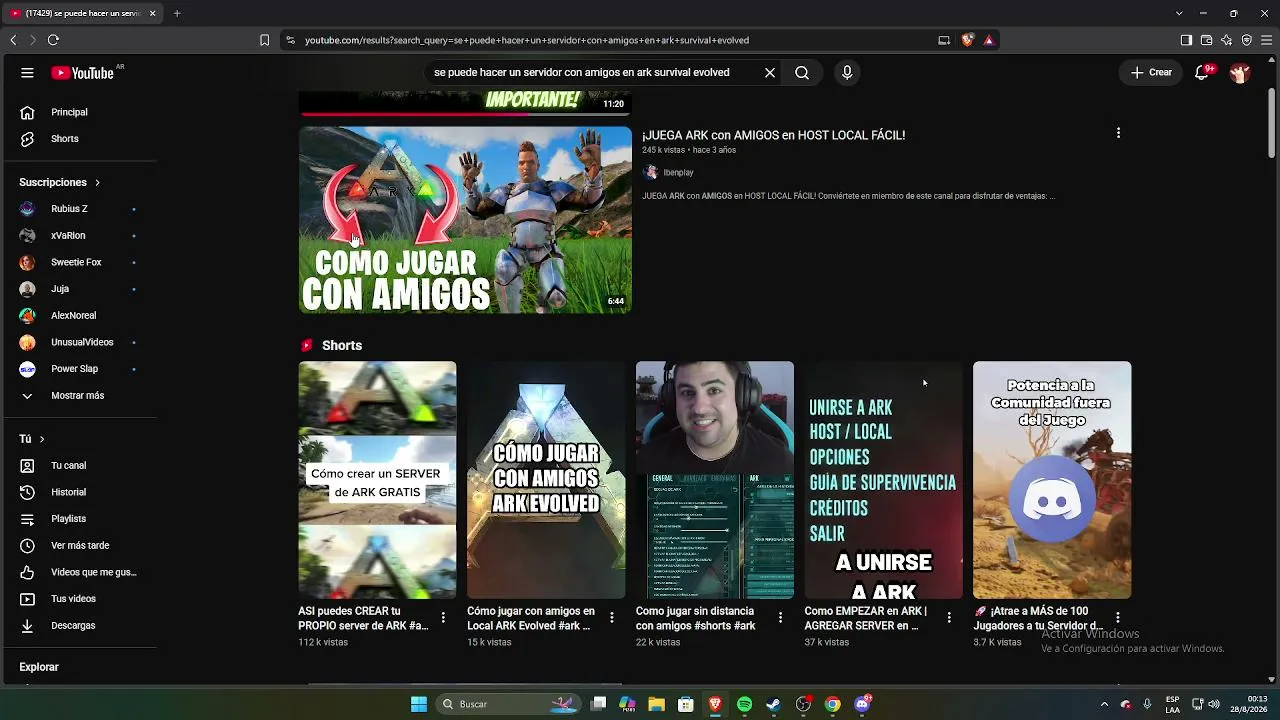1280x720 pixels.
Task: Click the install app icon in address bar
Action: tap(944, 40)
